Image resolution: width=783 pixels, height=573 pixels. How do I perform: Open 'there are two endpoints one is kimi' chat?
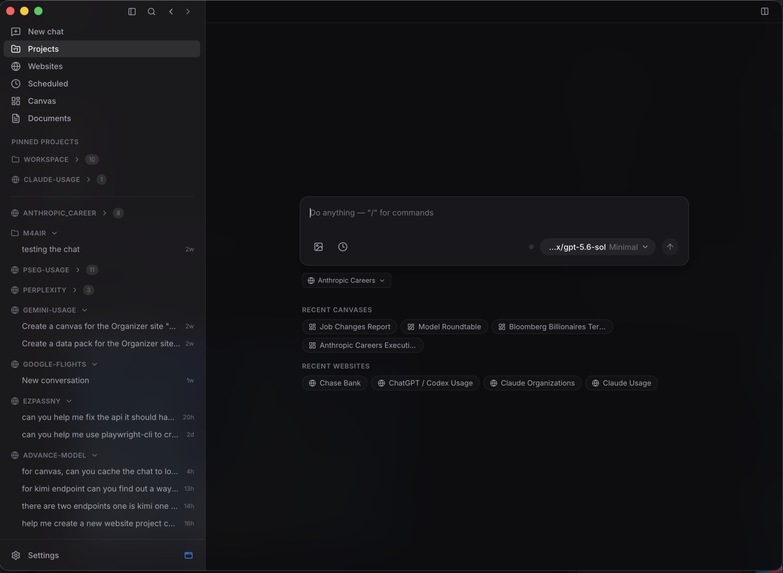pos(102,506)
